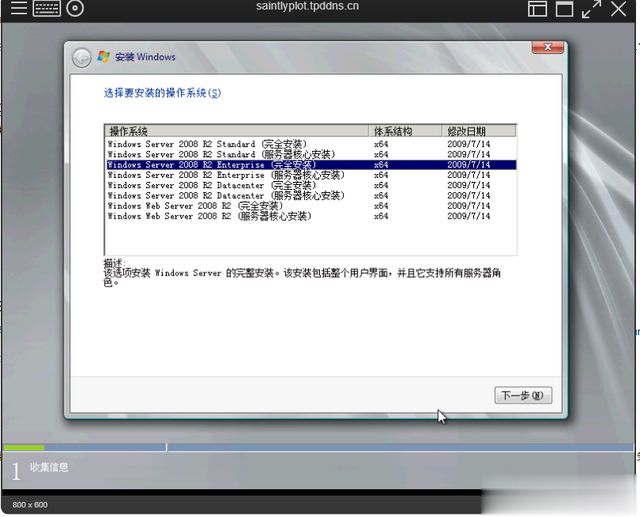
Task: Click the x64 cell in the Web Server 完全安装 row
Action: tap(381, 206)
